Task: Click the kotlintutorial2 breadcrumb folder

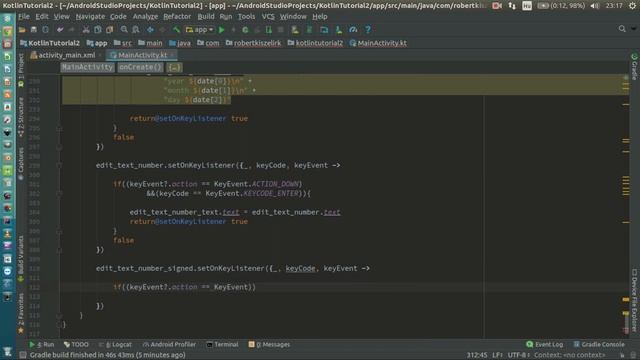Action: [x=315, y=43]
